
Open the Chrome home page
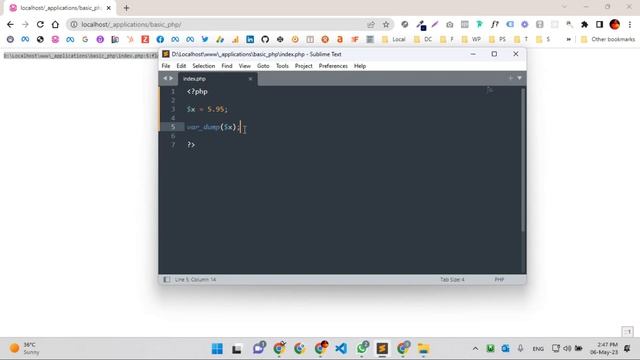click(x=55, y=24)
